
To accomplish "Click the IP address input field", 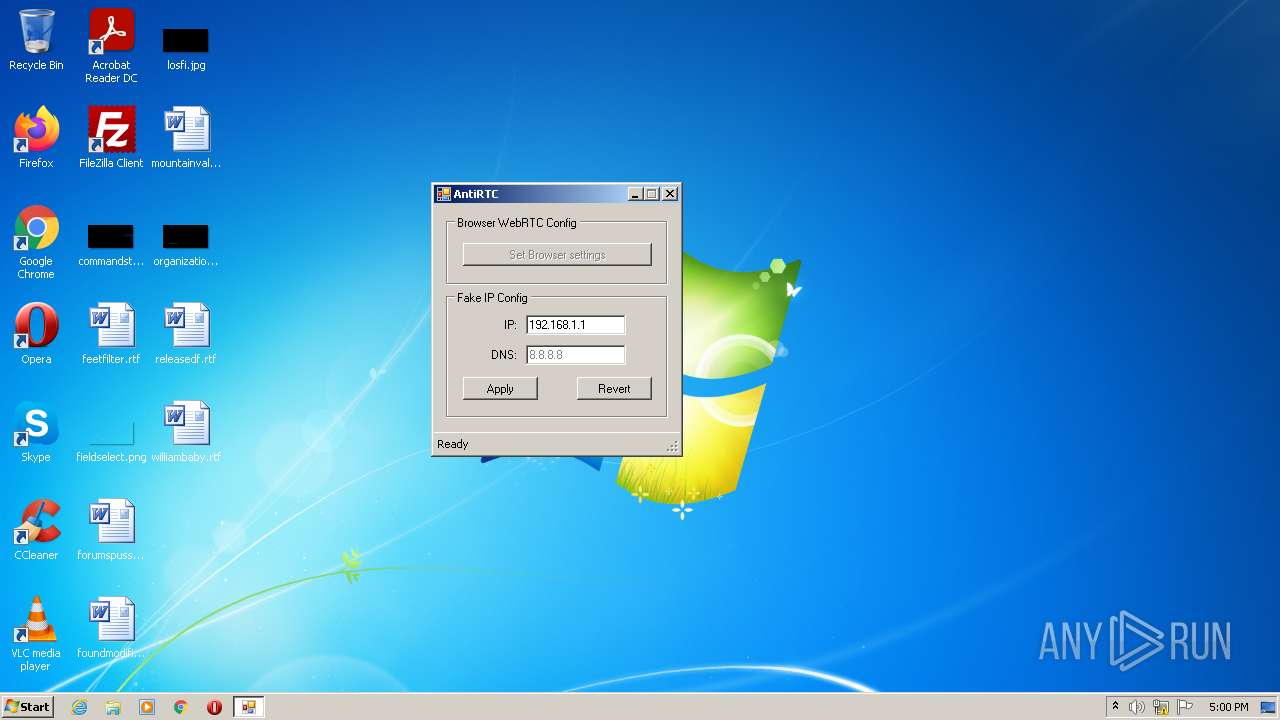I will click(575, 325).
